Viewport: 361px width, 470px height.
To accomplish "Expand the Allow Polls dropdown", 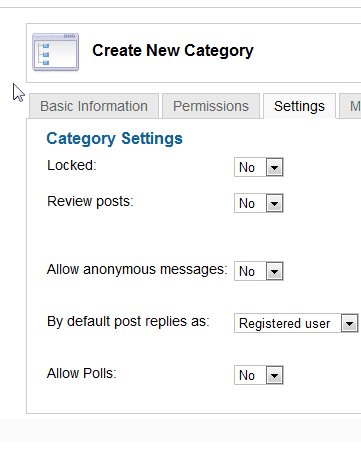I will point(259,375).
